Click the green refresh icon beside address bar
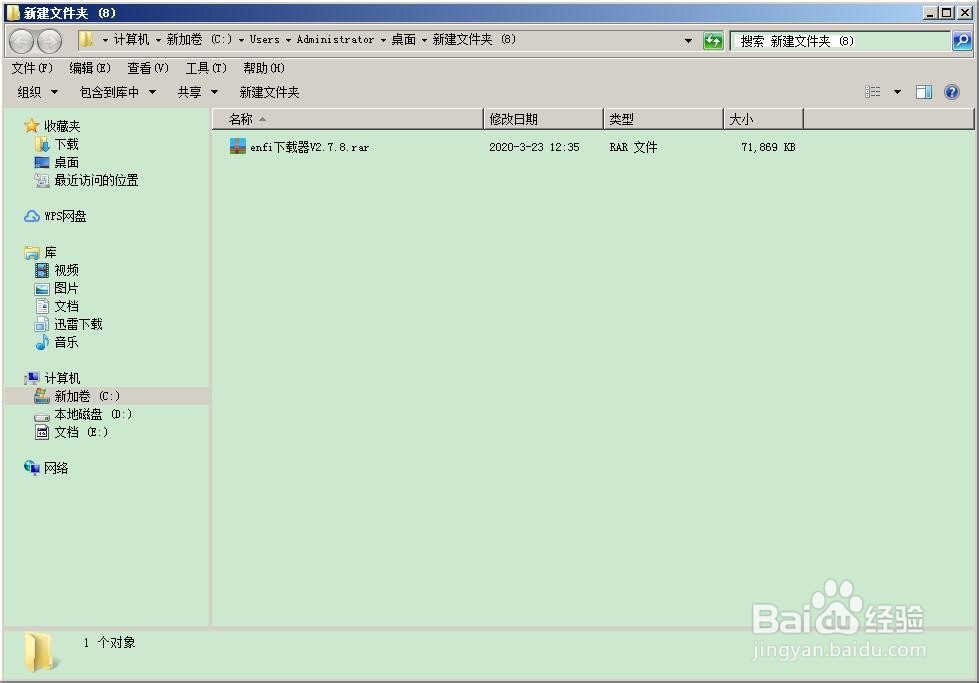This screenshot has width=979, height=683. coord(712,41)
